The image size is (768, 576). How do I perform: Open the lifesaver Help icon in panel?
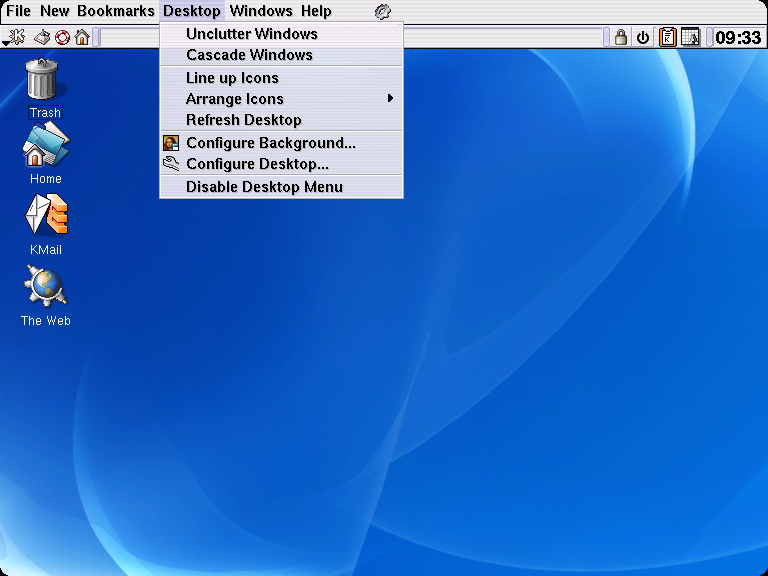pos(62,38)
